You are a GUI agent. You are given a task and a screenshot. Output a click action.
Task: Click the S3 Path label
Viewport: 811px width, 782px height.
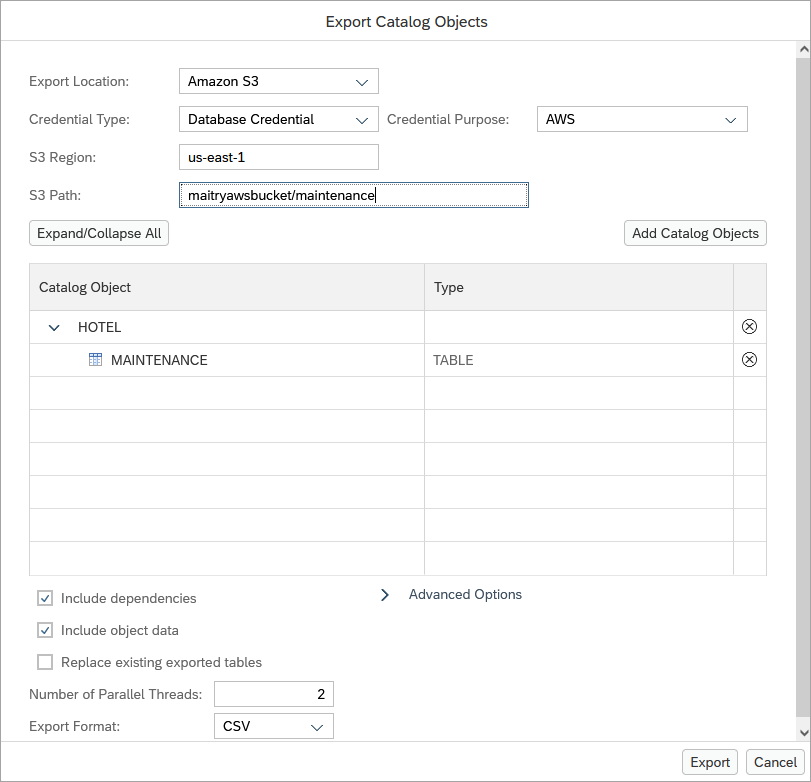[55, 196]
